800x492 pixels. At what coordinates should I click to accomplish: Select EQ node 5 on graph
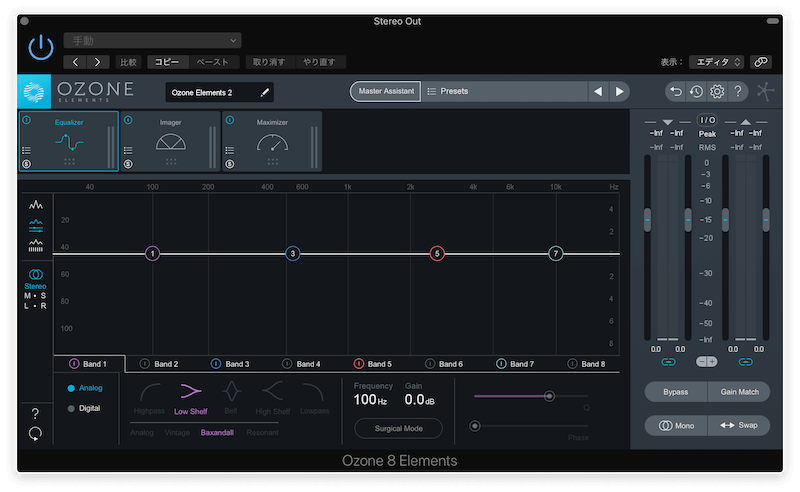click(x=437, y=254)
